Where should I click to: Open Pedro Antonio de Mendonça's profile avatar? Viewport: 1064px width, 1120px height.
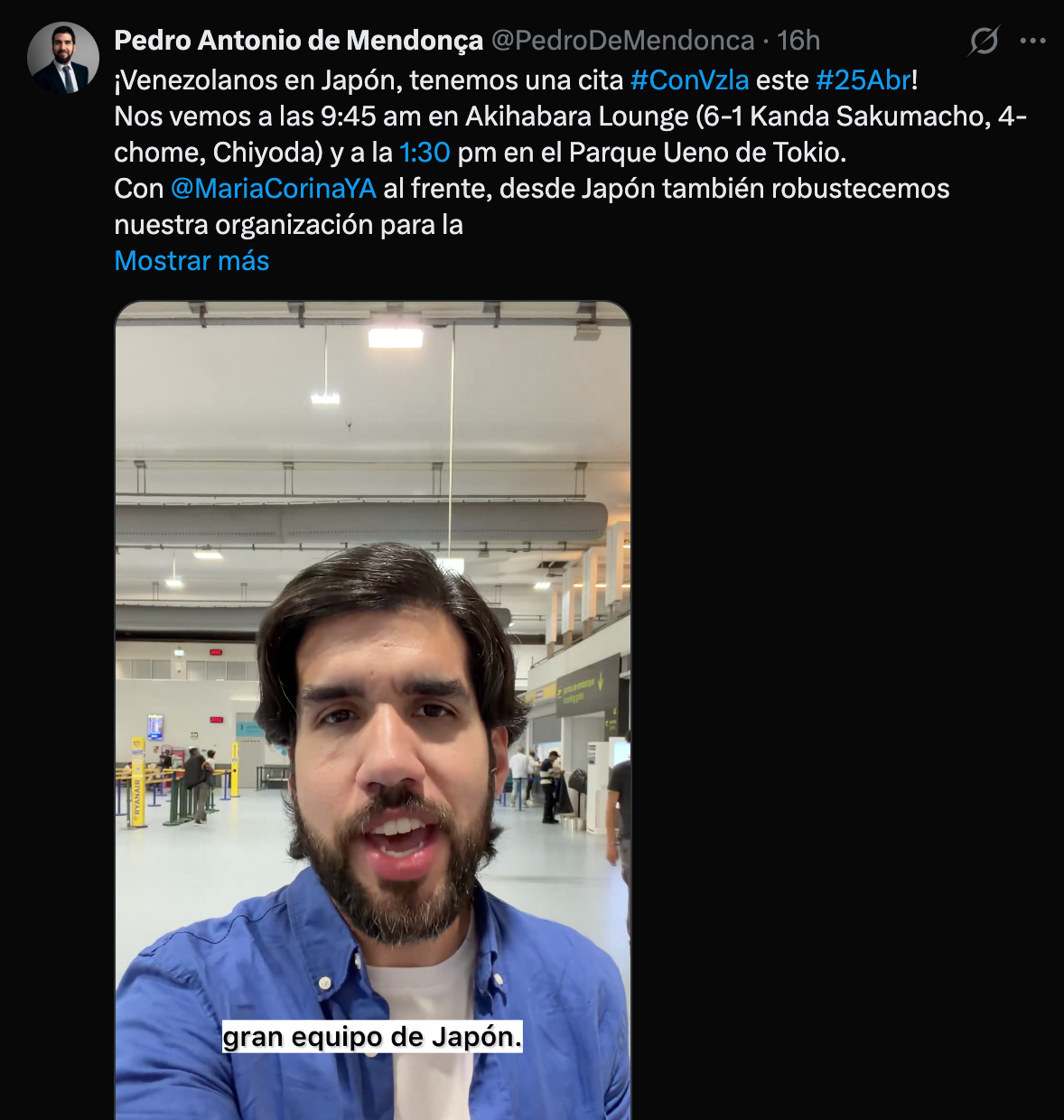coord(63,59)
